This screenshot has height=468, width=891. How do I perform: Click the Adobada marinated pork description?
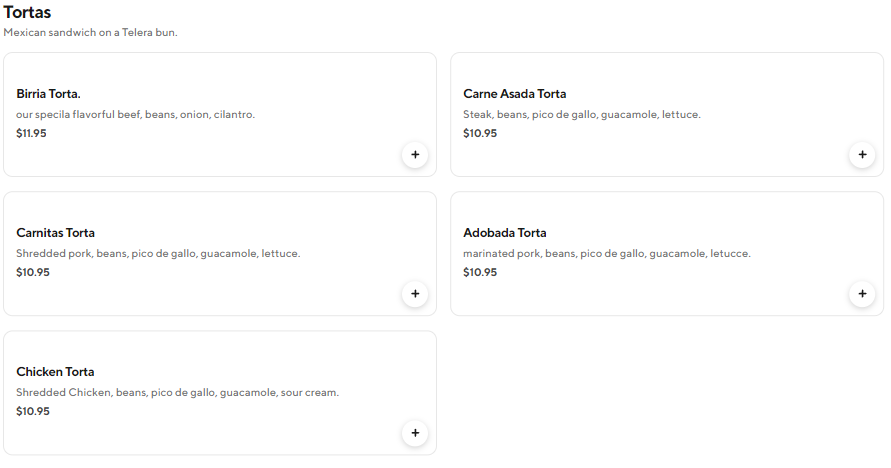(x=606, y=253)
